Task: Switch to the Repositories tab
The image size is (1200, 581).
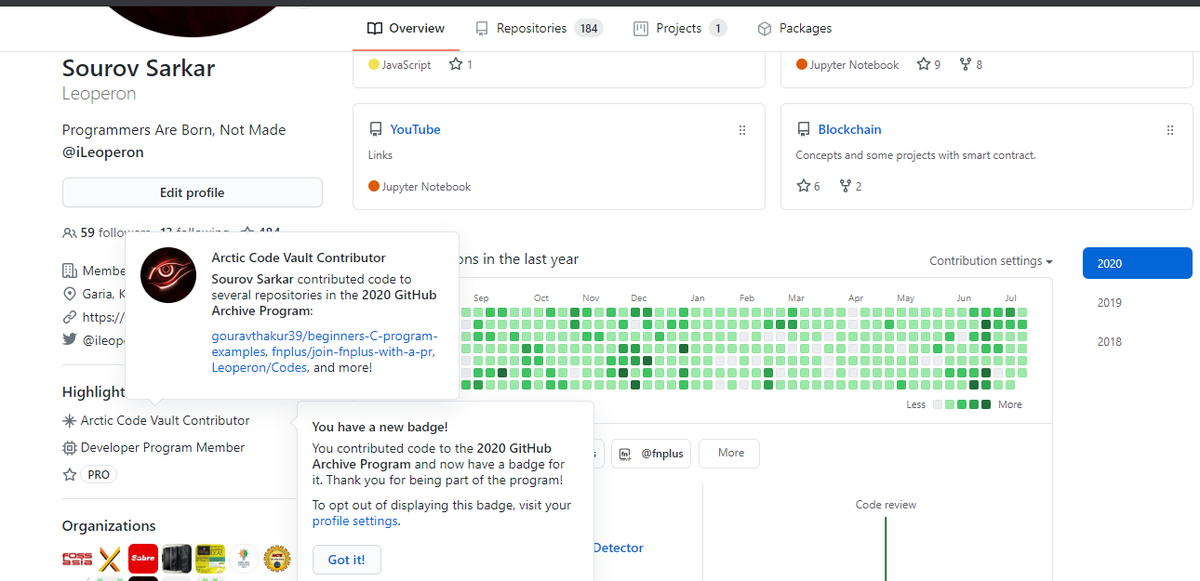Action: [538, 28]
